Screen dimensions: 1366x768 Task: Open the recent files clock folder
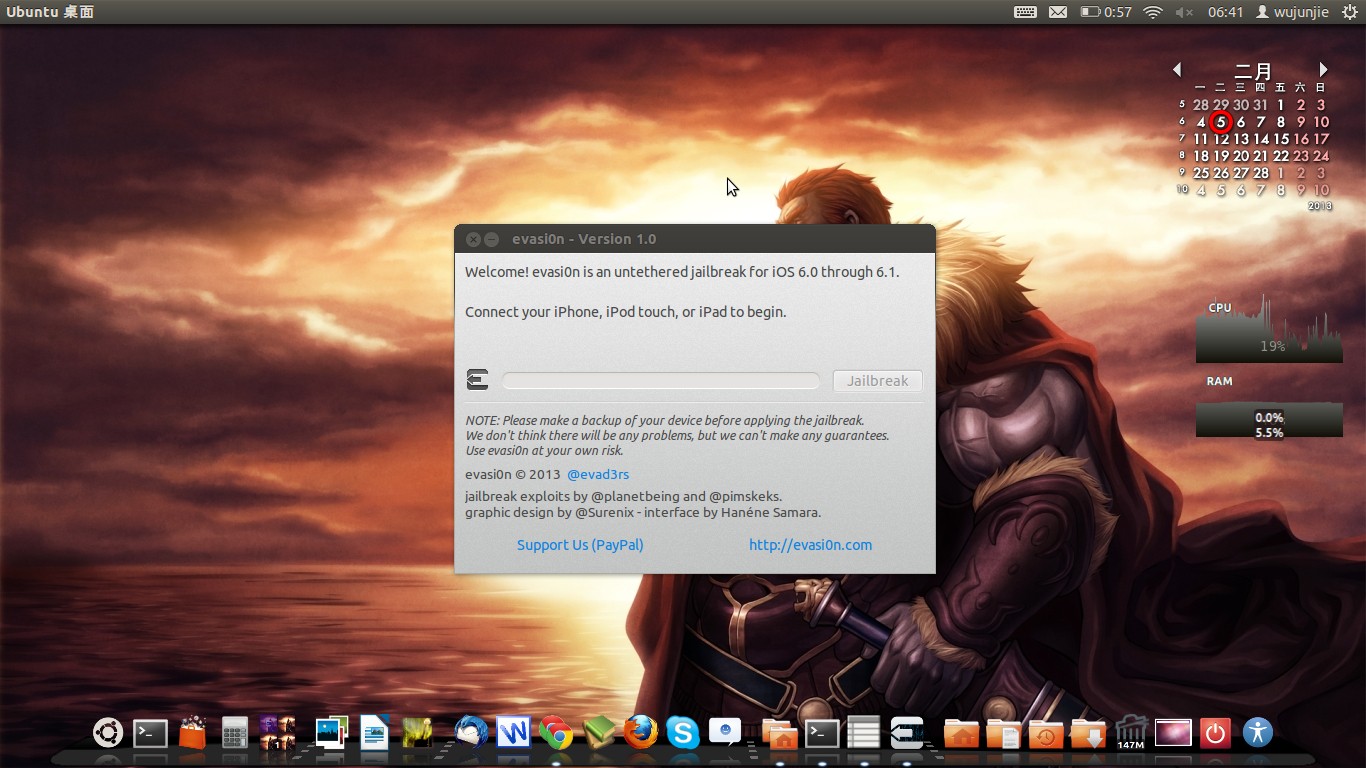point(1046,734)
